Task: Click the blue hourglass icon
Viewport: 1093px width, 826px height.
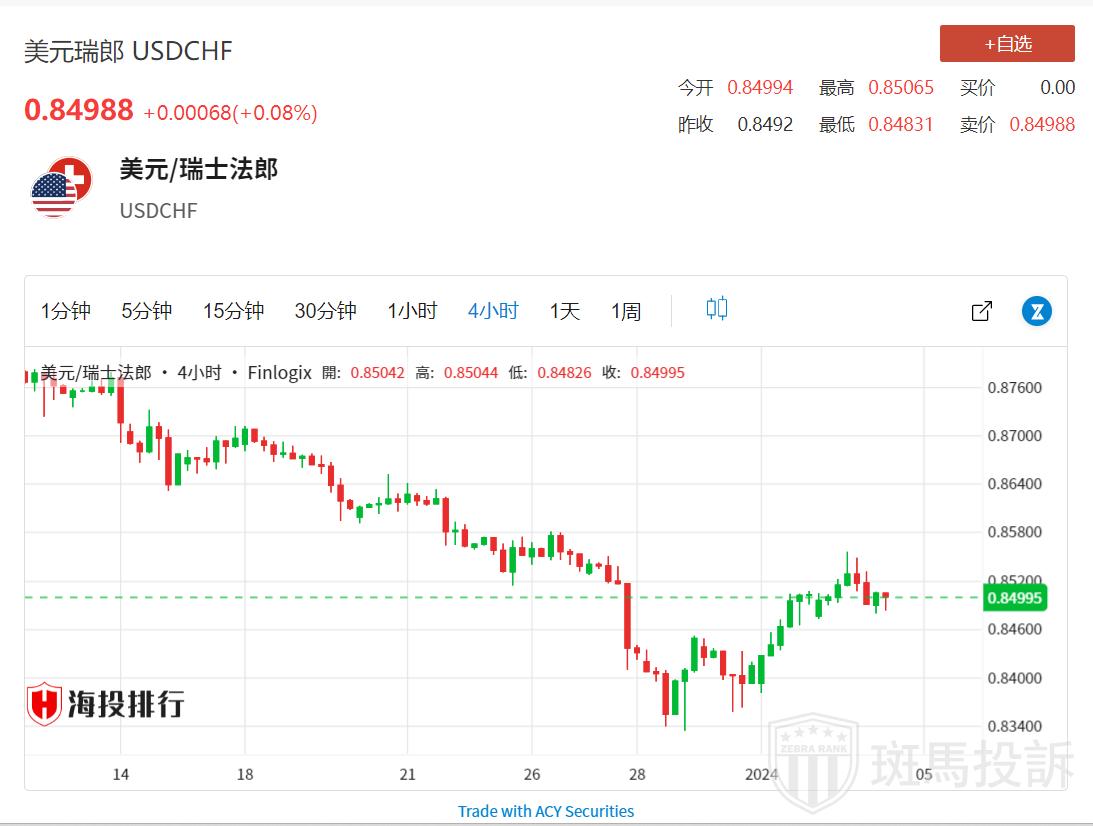Action: tap(1037, 311)
